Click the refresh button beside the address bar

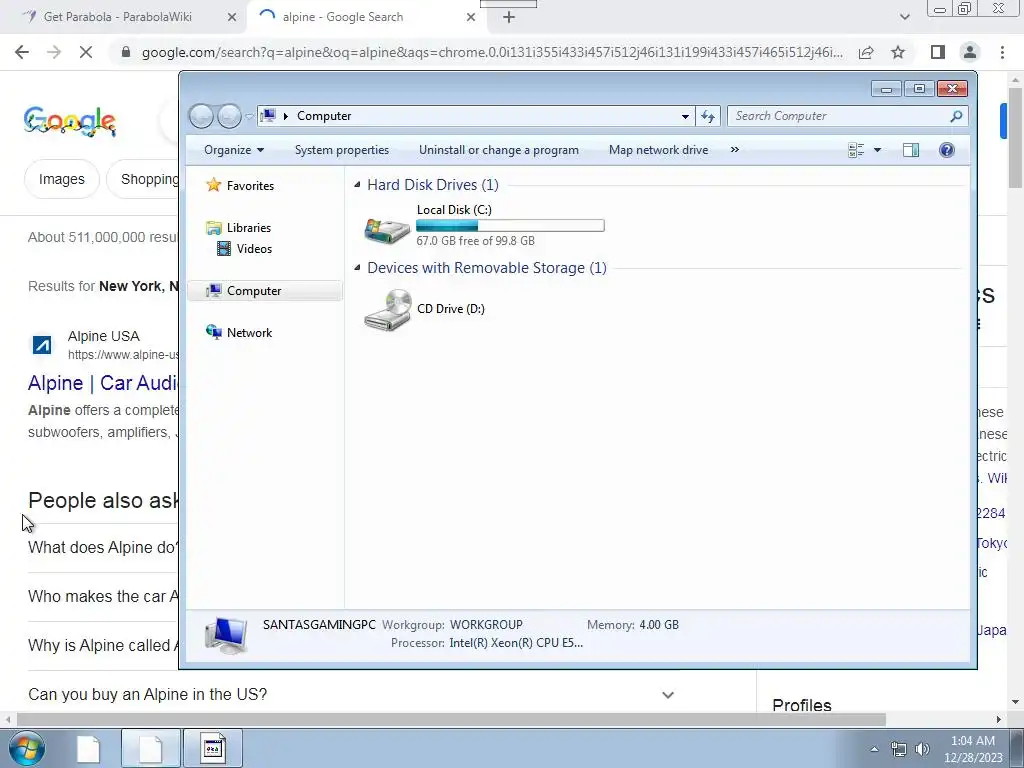point(708,116)
